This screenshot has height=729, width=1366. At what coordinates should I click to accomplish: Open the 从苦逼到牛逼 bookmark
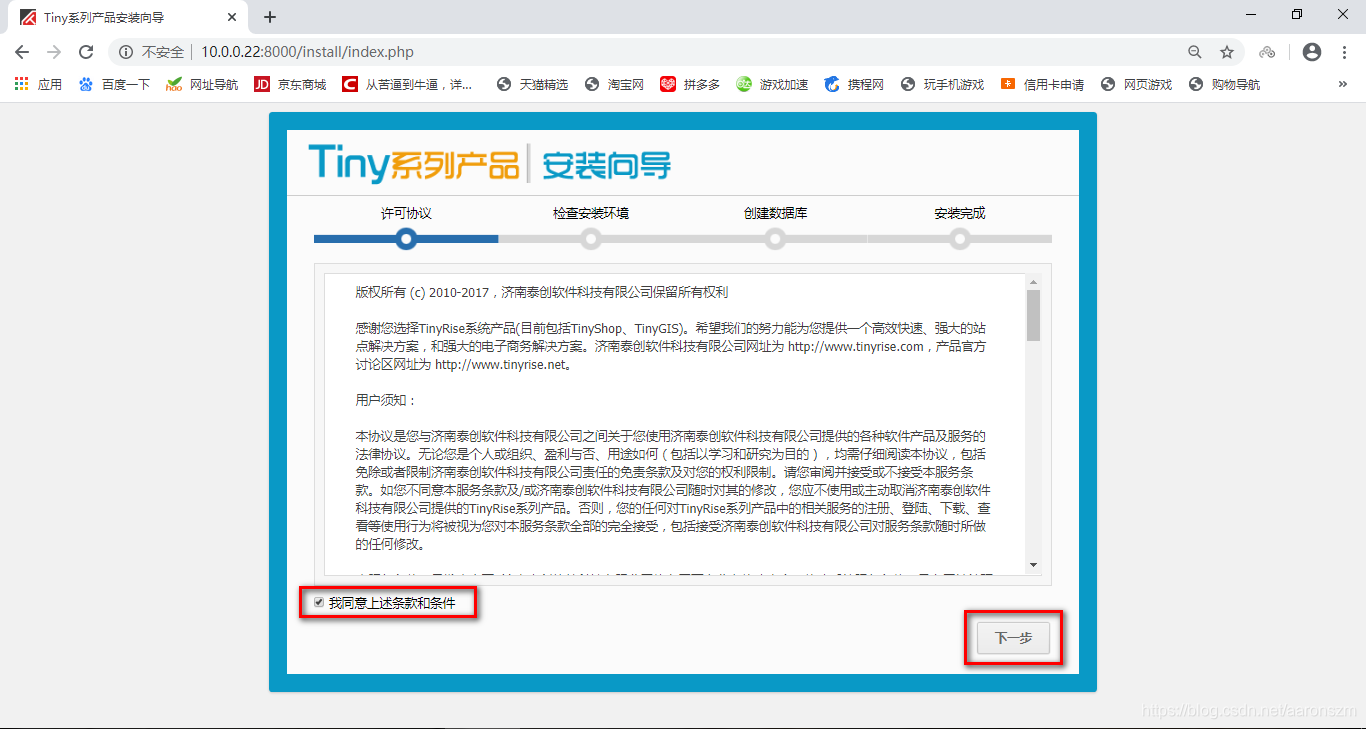point(407,85)
